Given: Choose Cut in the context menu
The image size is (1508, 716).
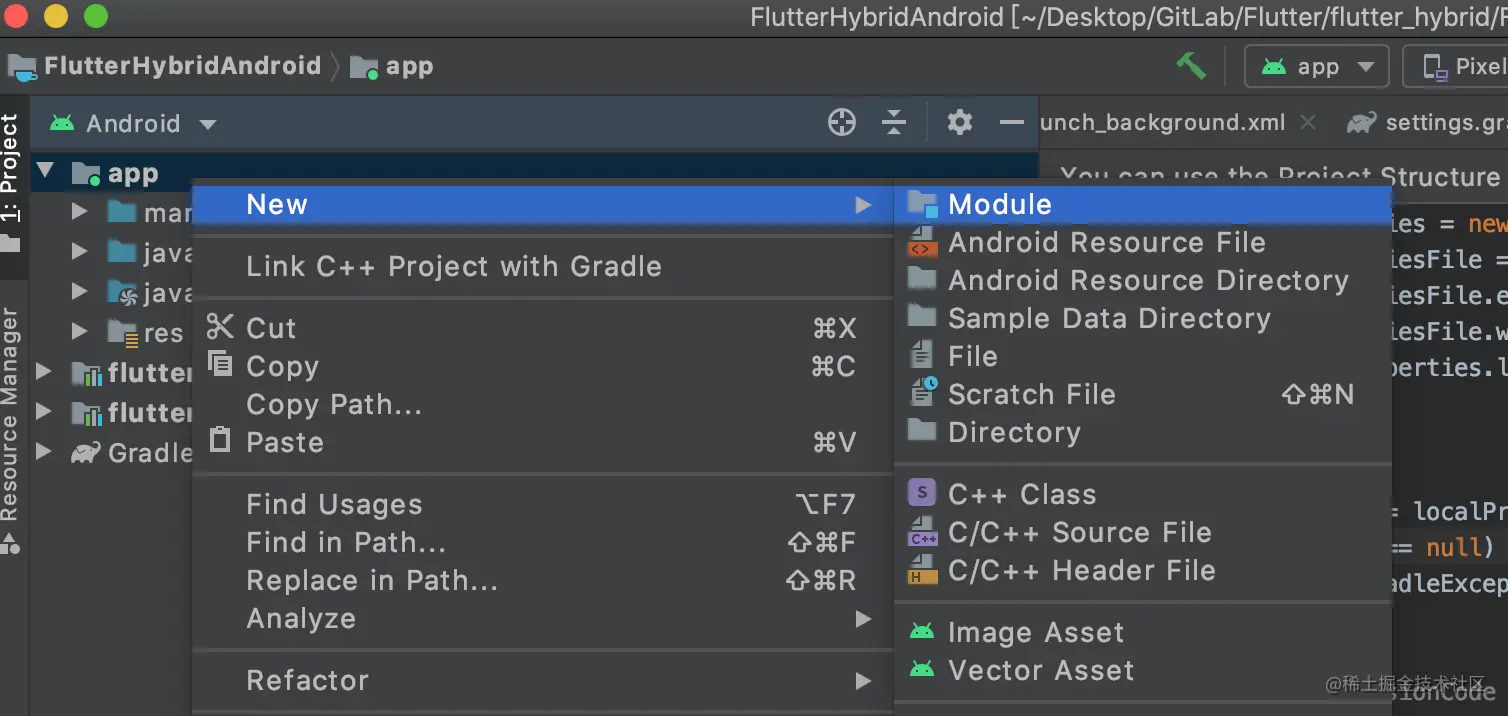Looking at the screenshot, I should click(540, 329).
